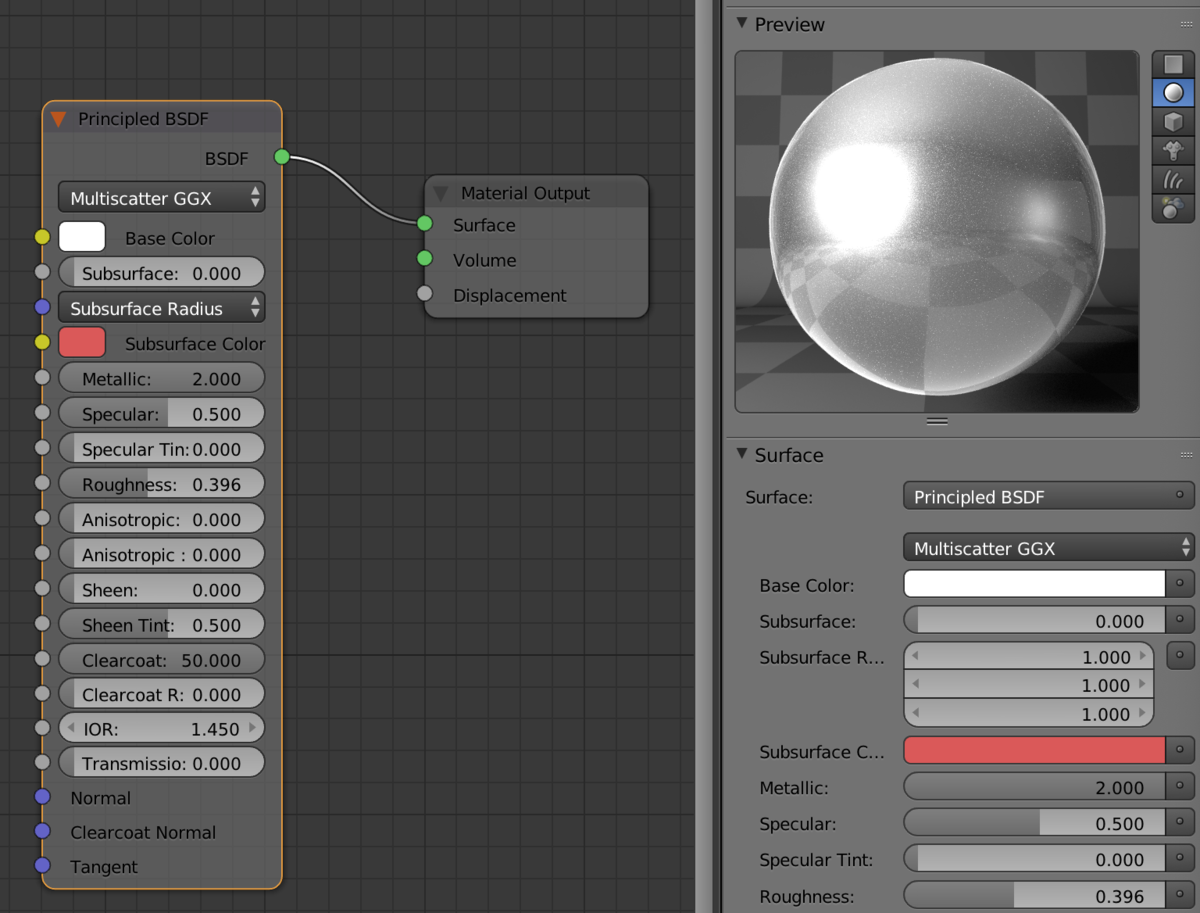Select the flat plane preview type

click(1174, 64)
